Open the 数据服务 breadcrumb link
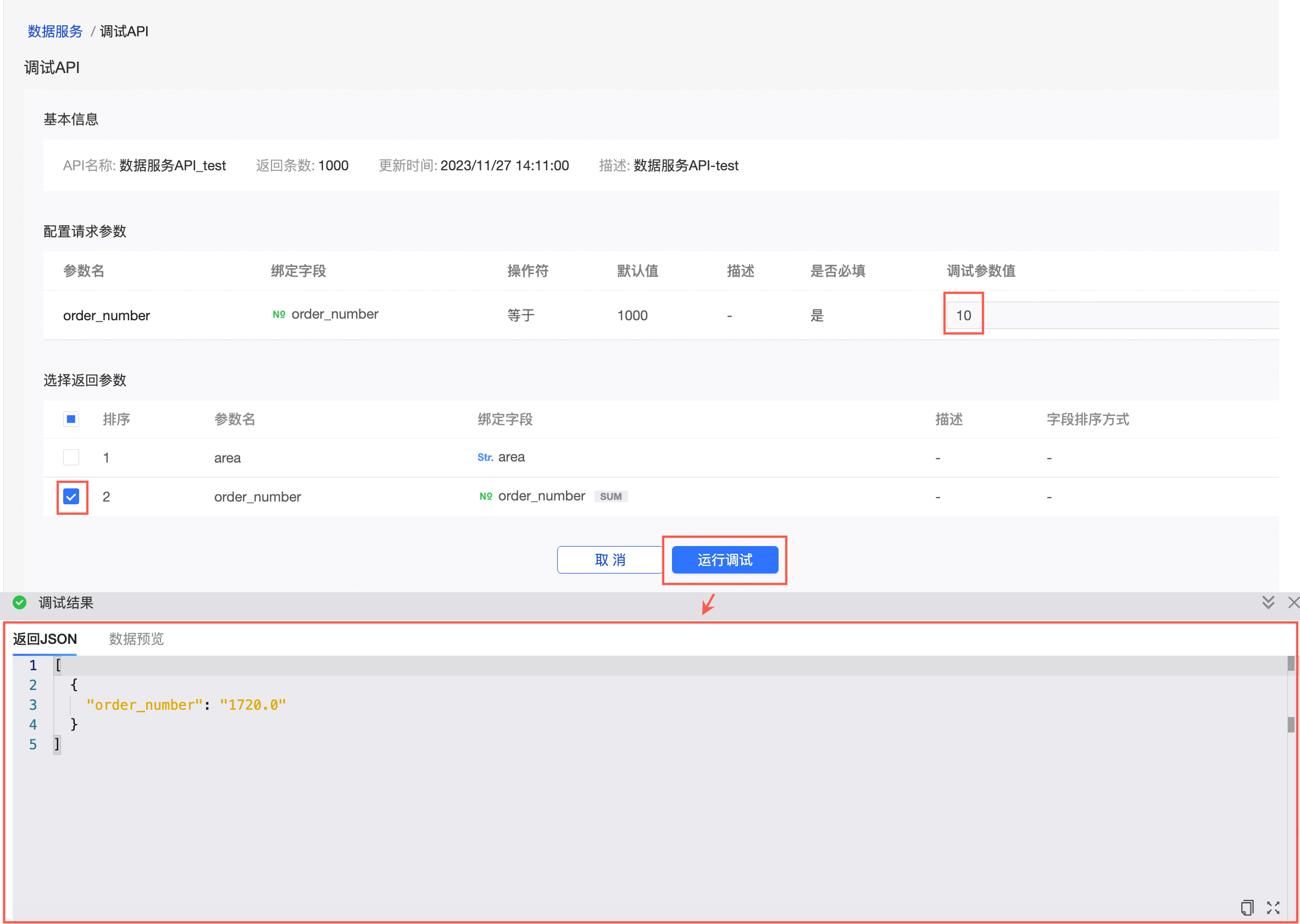1300x924 pixels. click(55, 31)
